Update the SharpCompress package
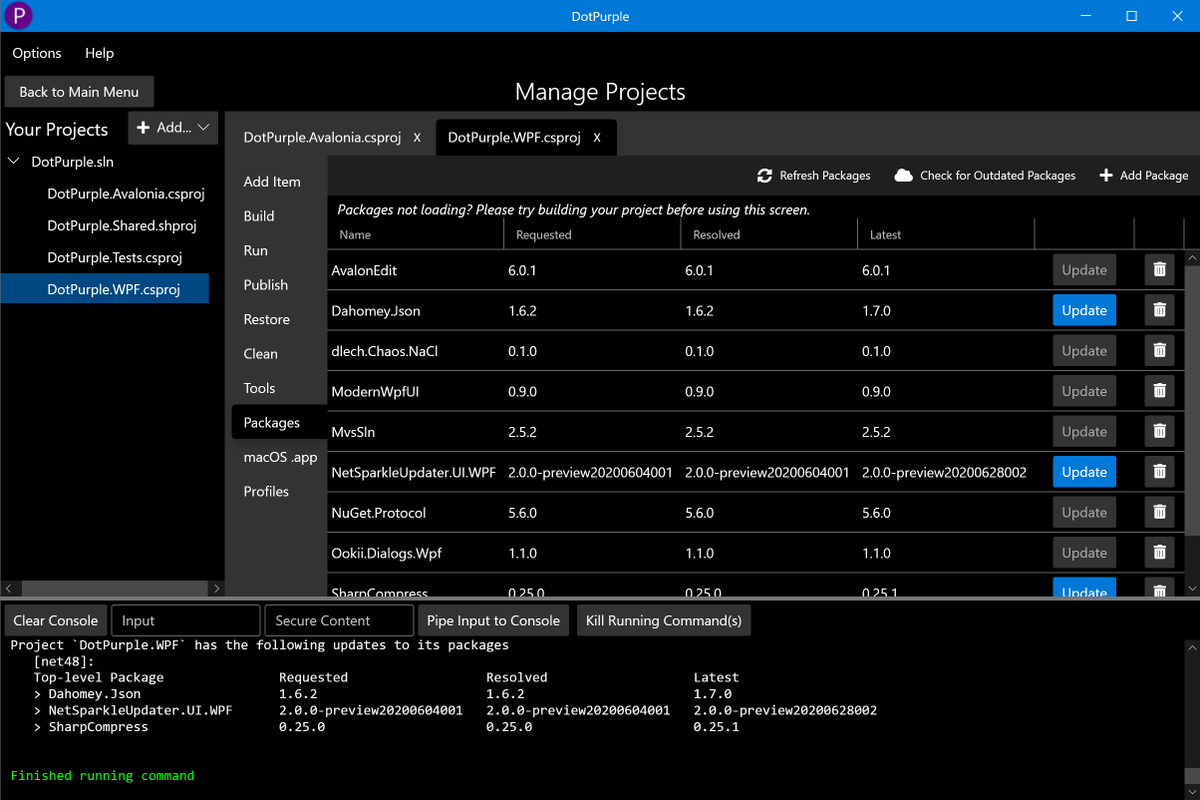This screenshot has height=800, width=1200. pyautogui.click(x=1084, y=588)
